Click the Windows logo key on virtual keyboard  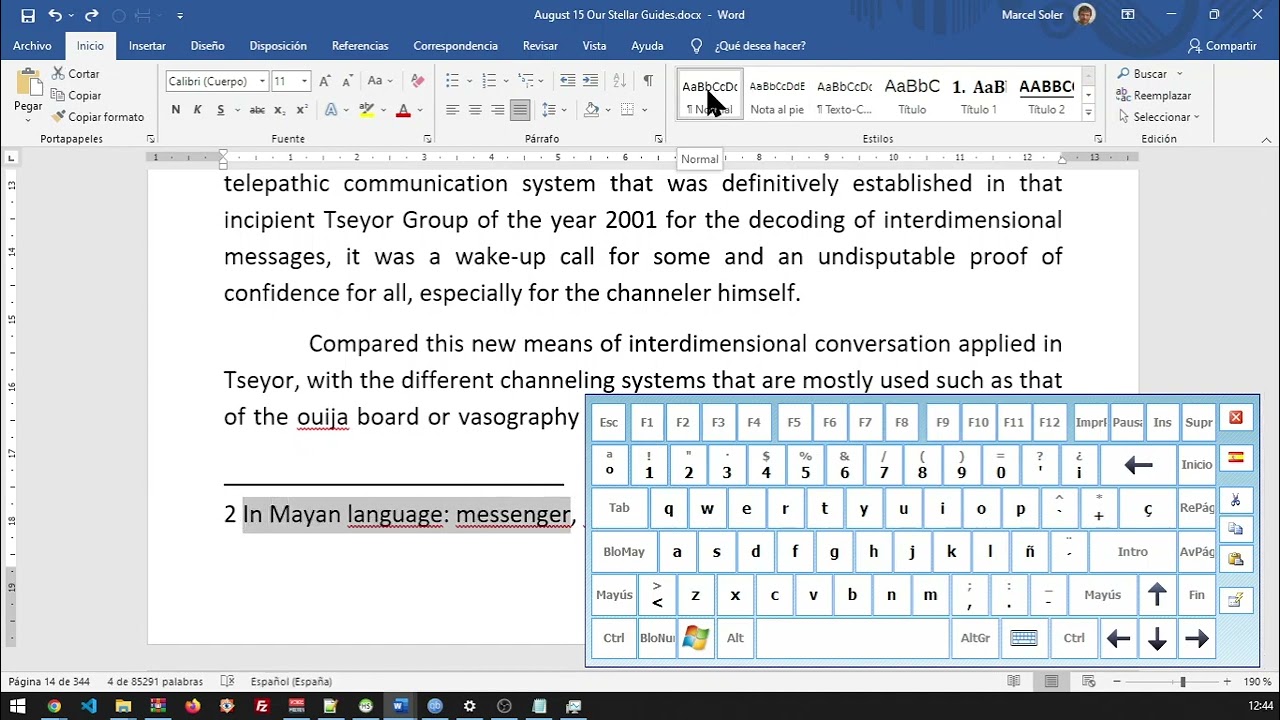coord(696,638)
